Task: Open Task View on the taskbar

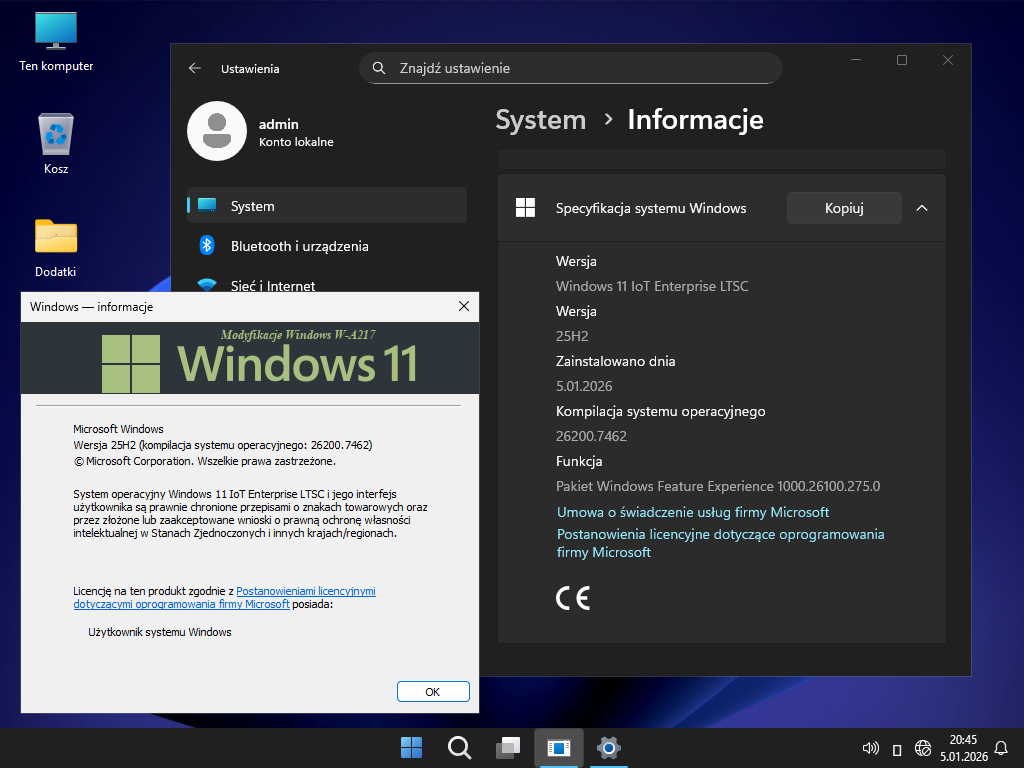Action: (x=508, y=747)
